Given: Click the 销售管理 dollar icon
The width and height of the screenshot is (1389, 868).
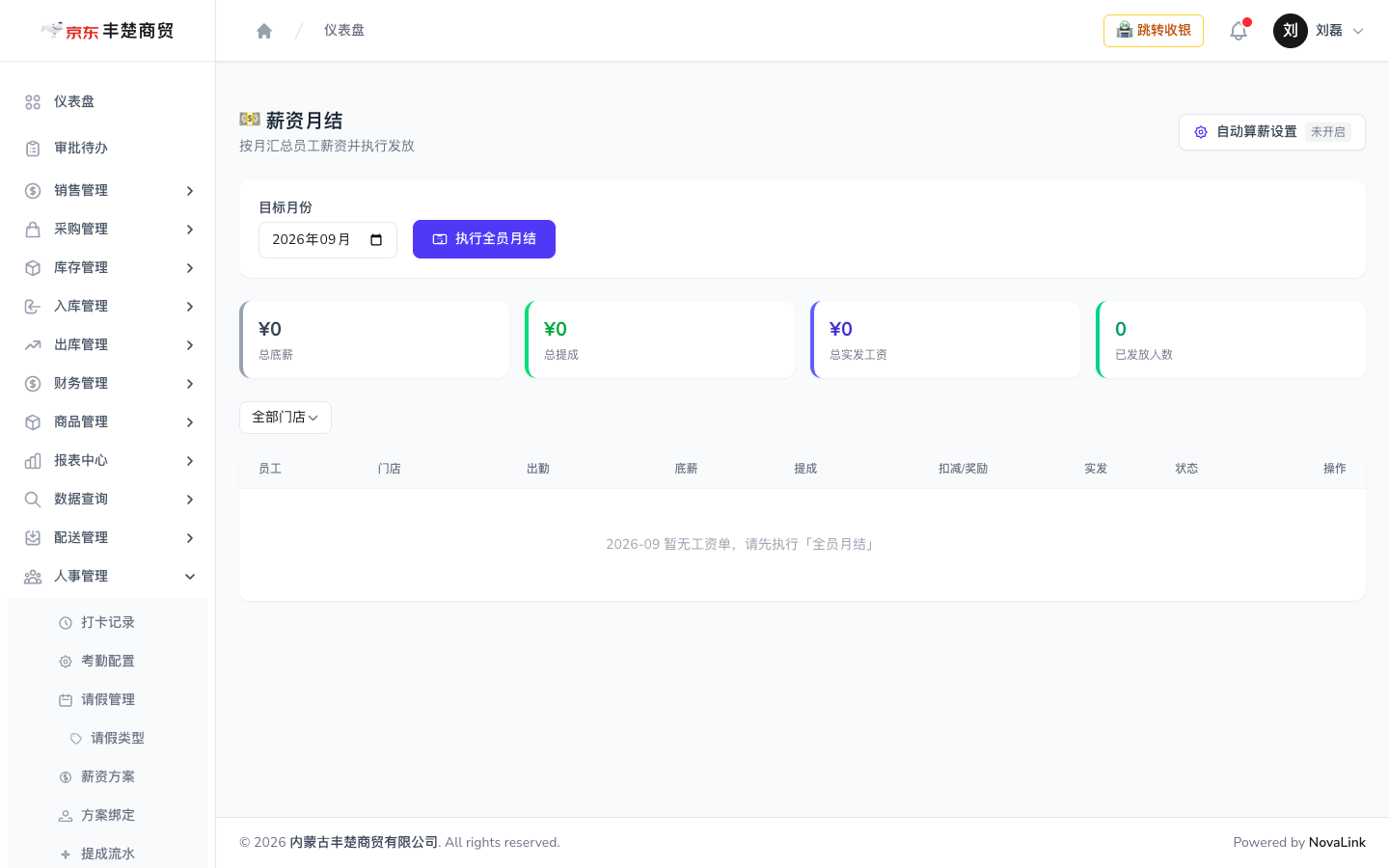Looking at the screenshot, I should [33, 191].
